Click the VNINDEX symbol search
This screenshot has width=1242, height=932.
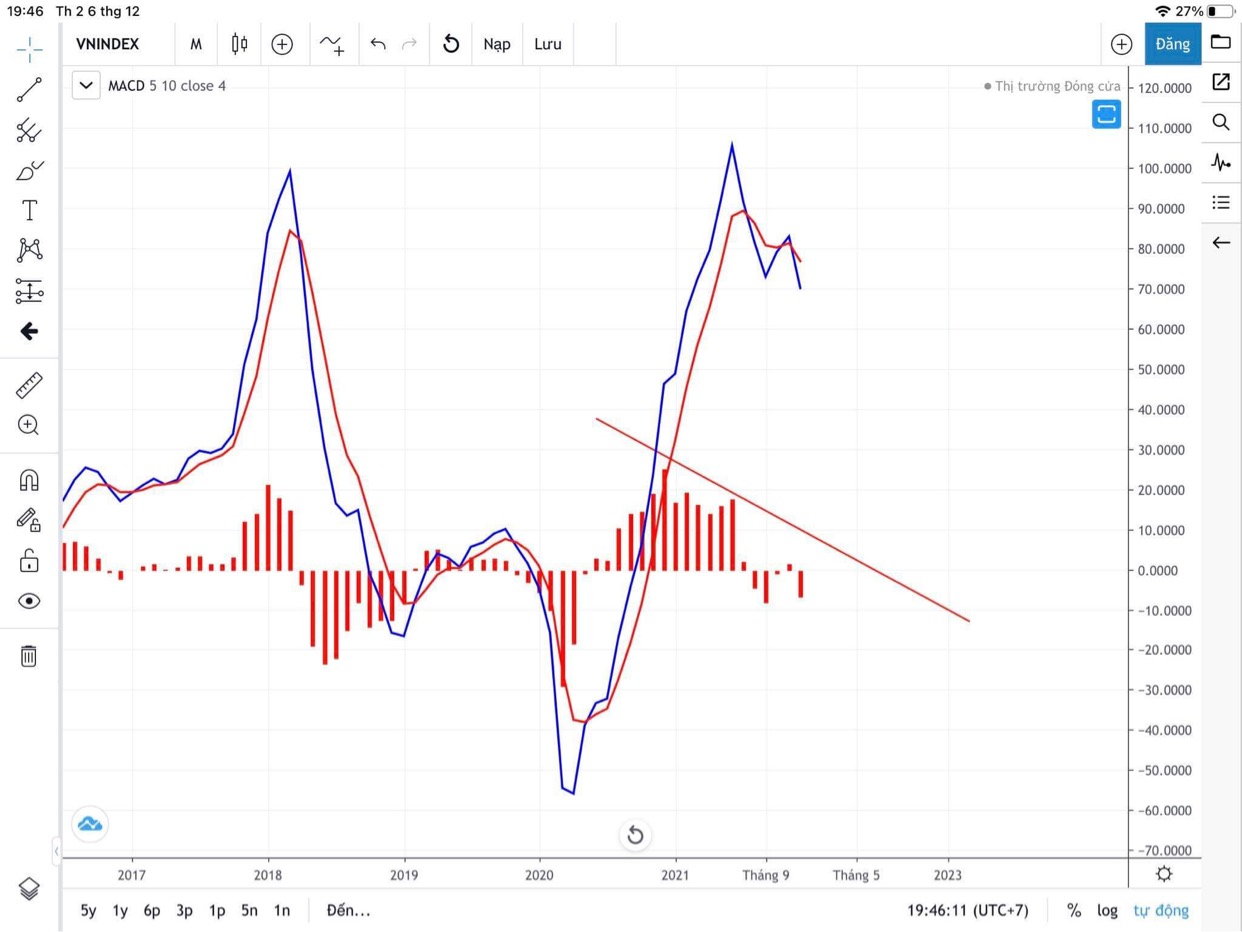(107, 44)
